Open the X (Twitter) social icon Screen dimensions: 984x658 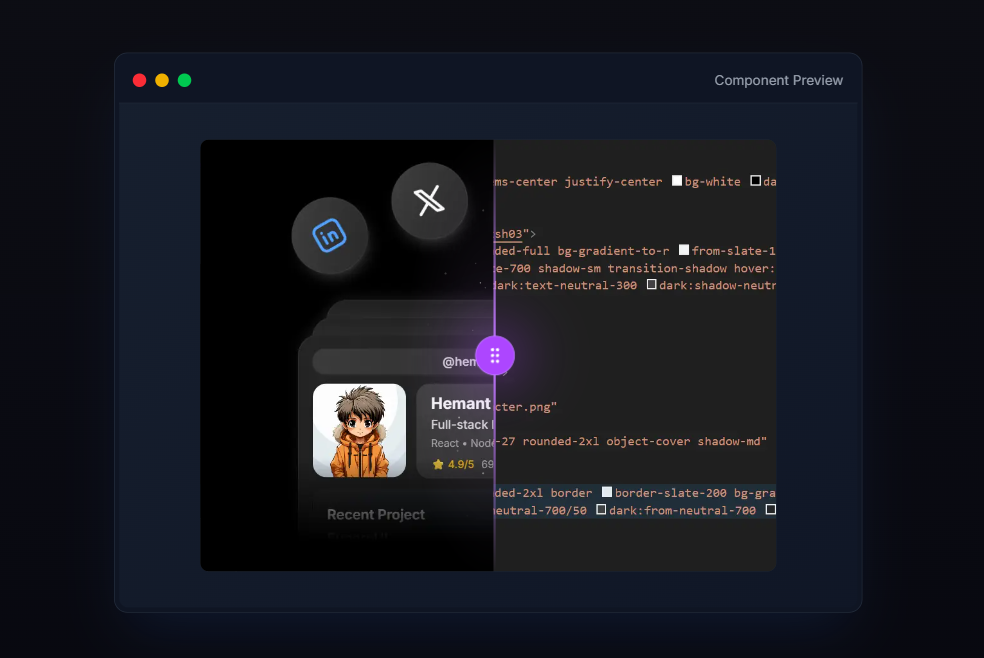429,202
